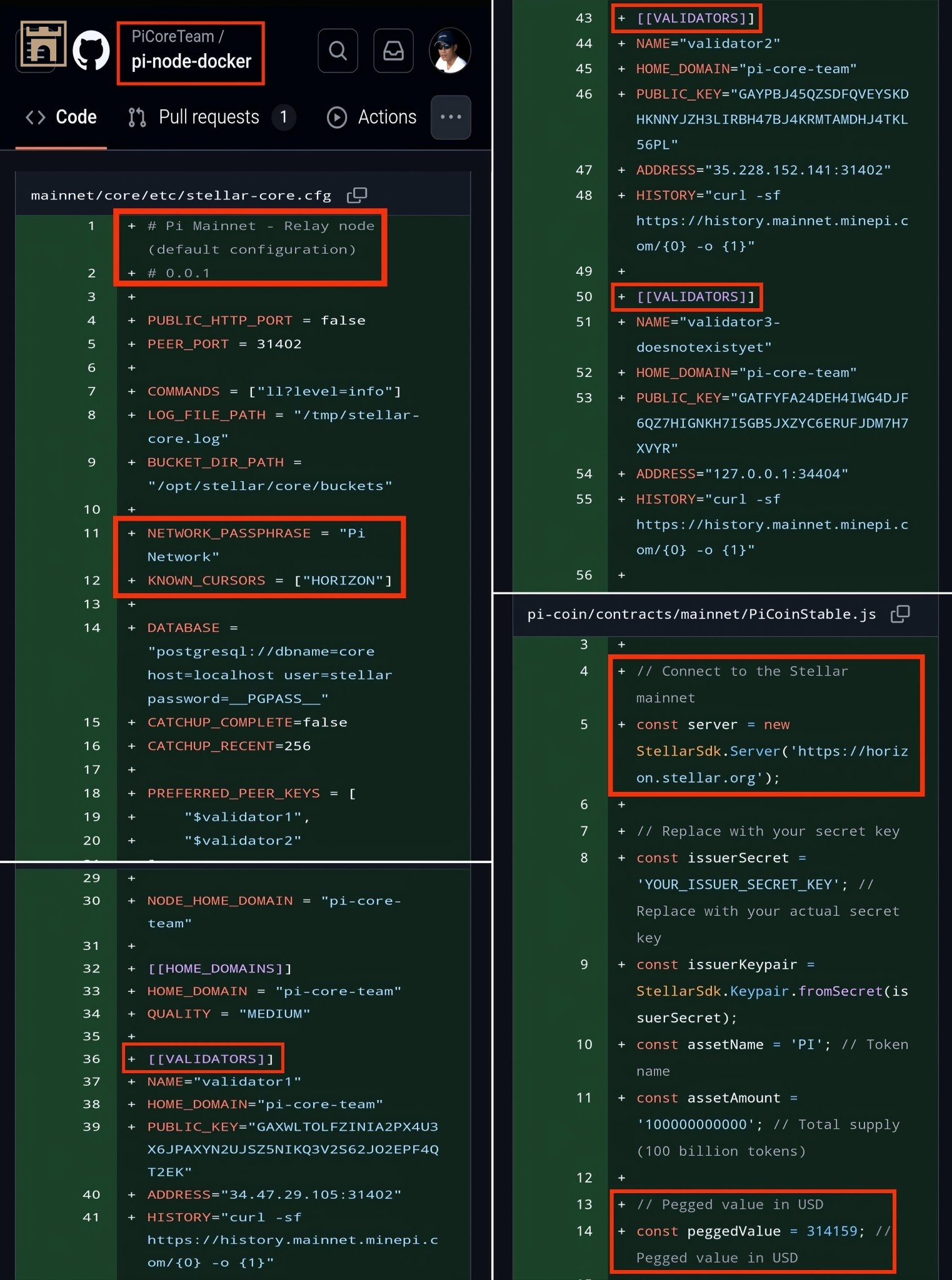
Task: Open the search magnifier button
Action: click(338, 51)
